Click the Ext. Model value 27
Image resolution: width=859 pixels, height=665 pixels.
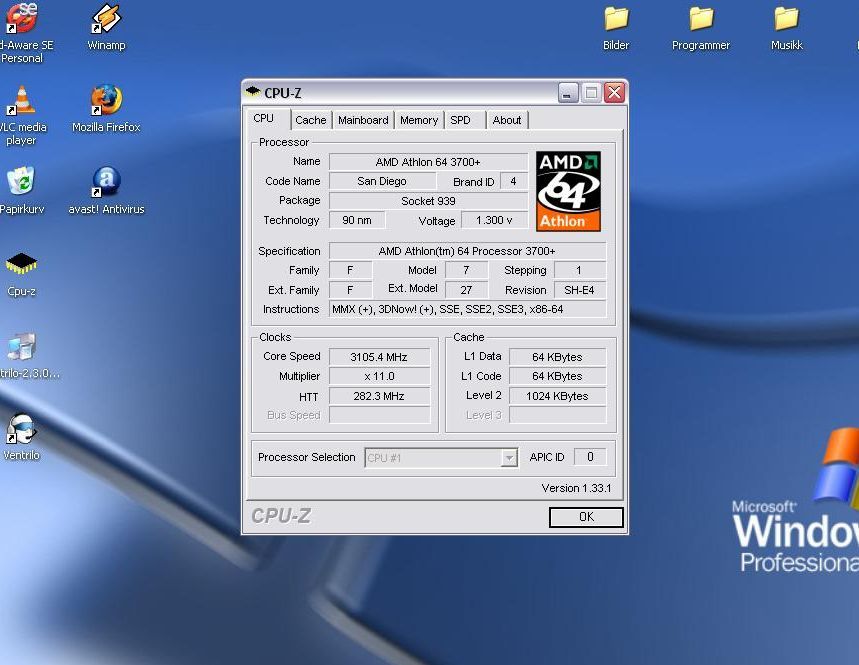pos(466,290)
